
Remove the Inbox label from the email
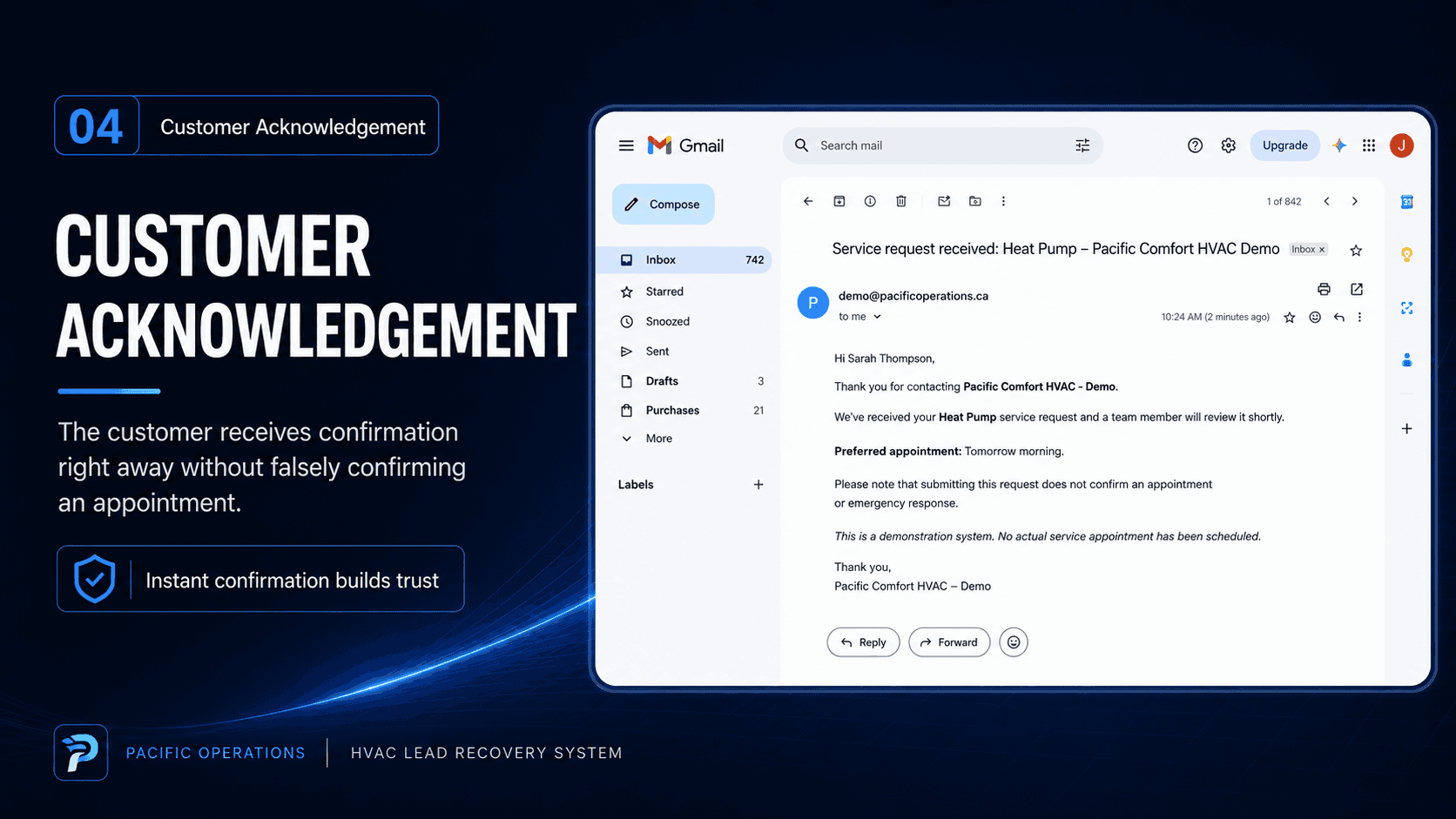pyautogui.click(x=1322, y=250)
